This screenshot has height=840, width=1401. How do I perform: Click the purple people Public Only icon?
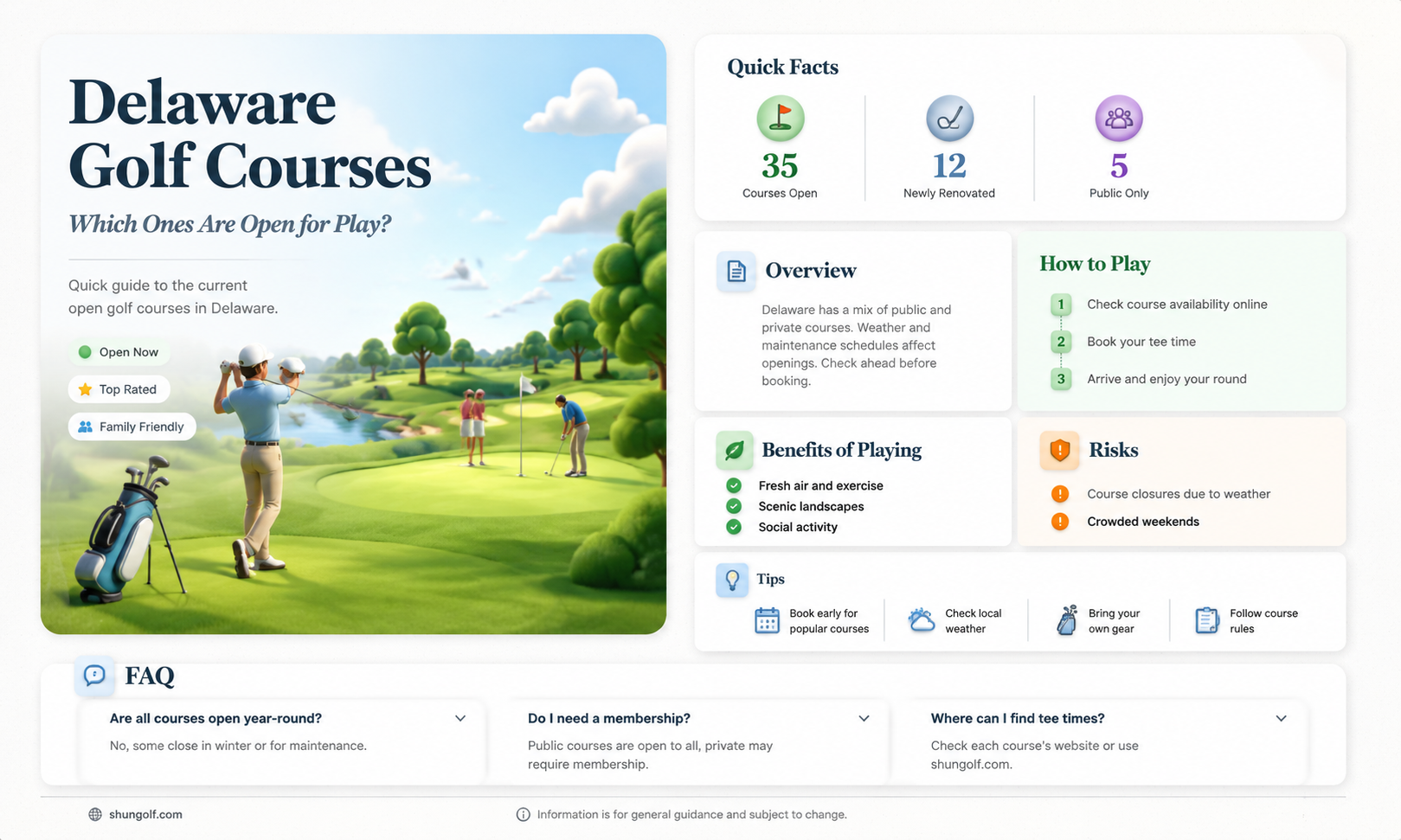coord(1119,119)
